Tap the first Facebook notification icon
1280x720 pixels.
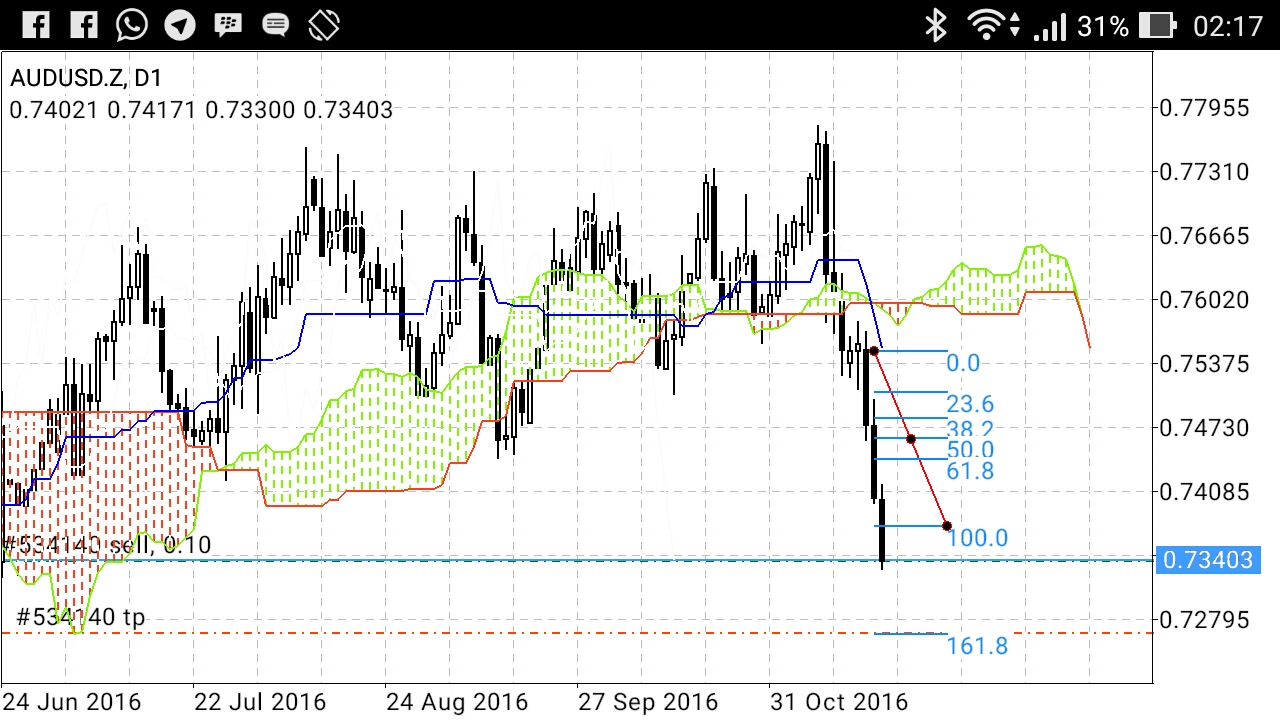(x=36, y=25)
